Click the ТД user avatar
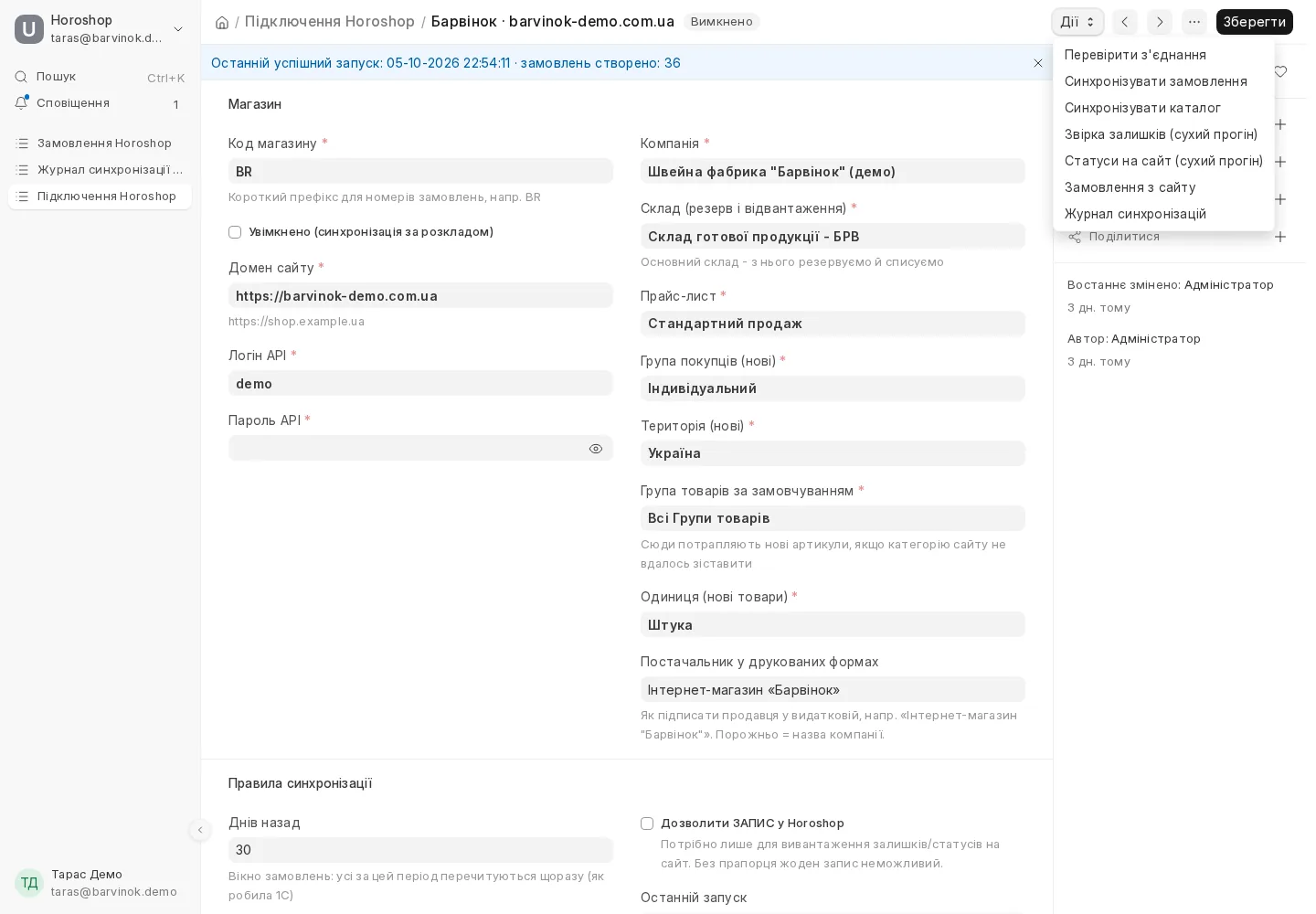 (29, 883)
